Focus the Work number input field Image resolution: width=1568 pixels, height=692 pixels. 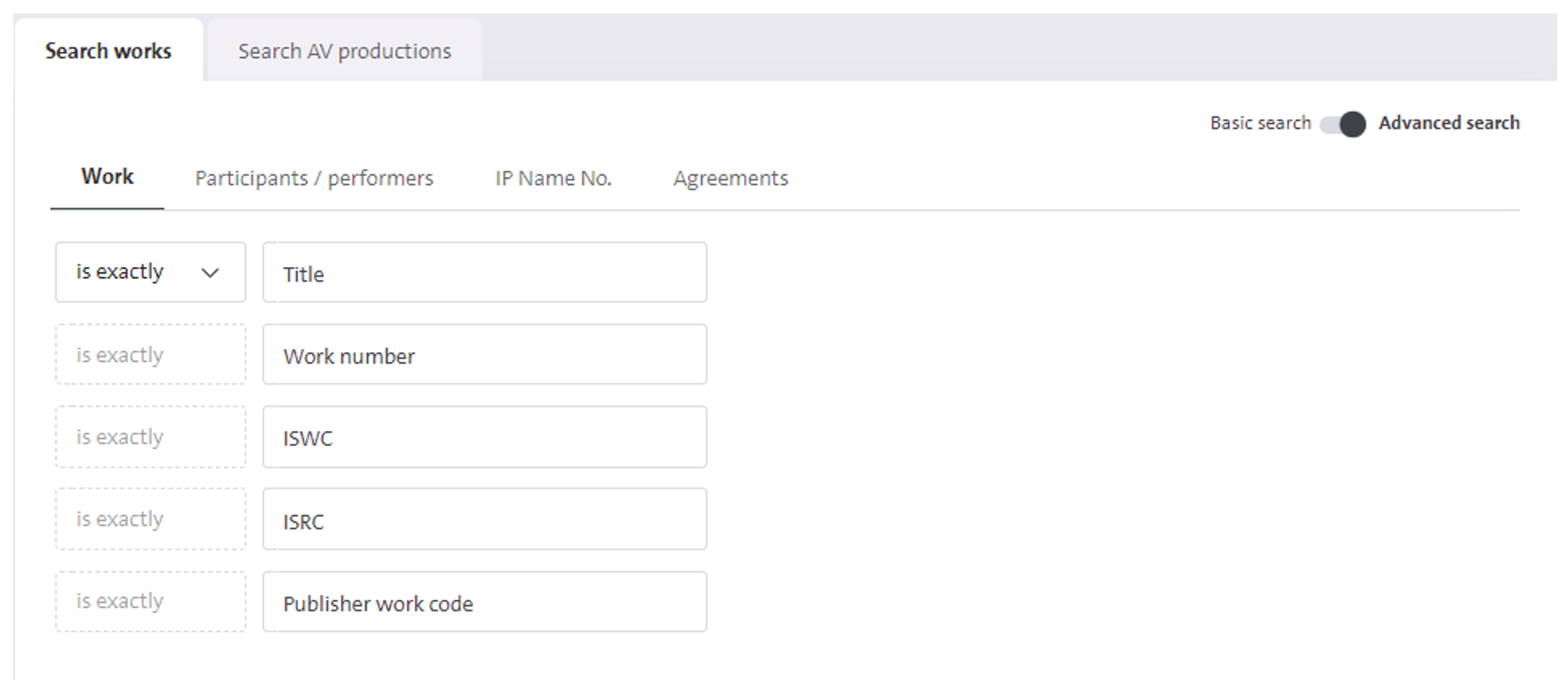pyautogui.click(x=485, y=354)
